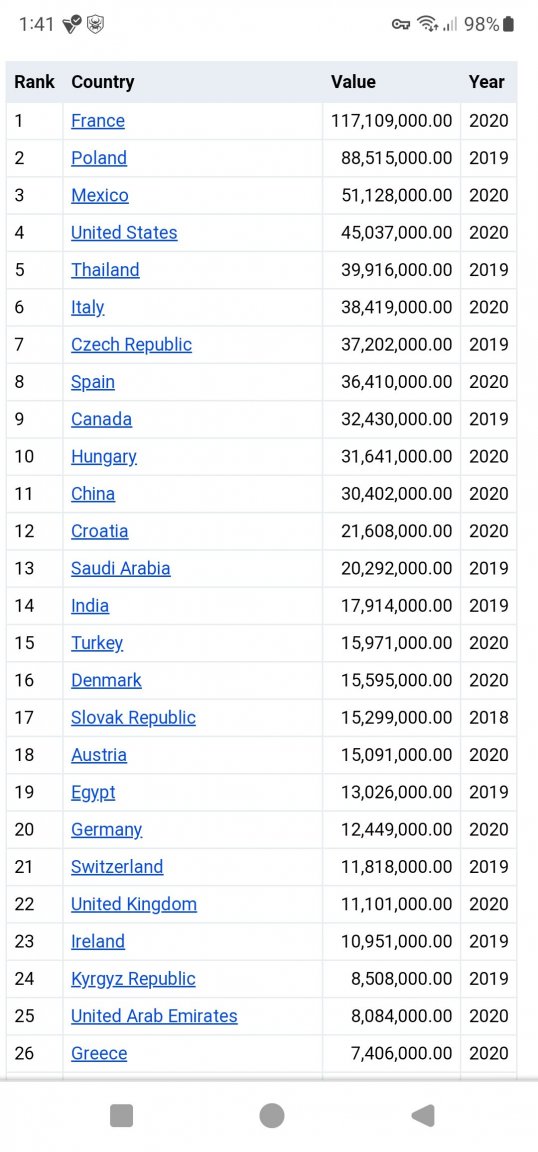Tap the VPN key status icon

pos(401,24)
